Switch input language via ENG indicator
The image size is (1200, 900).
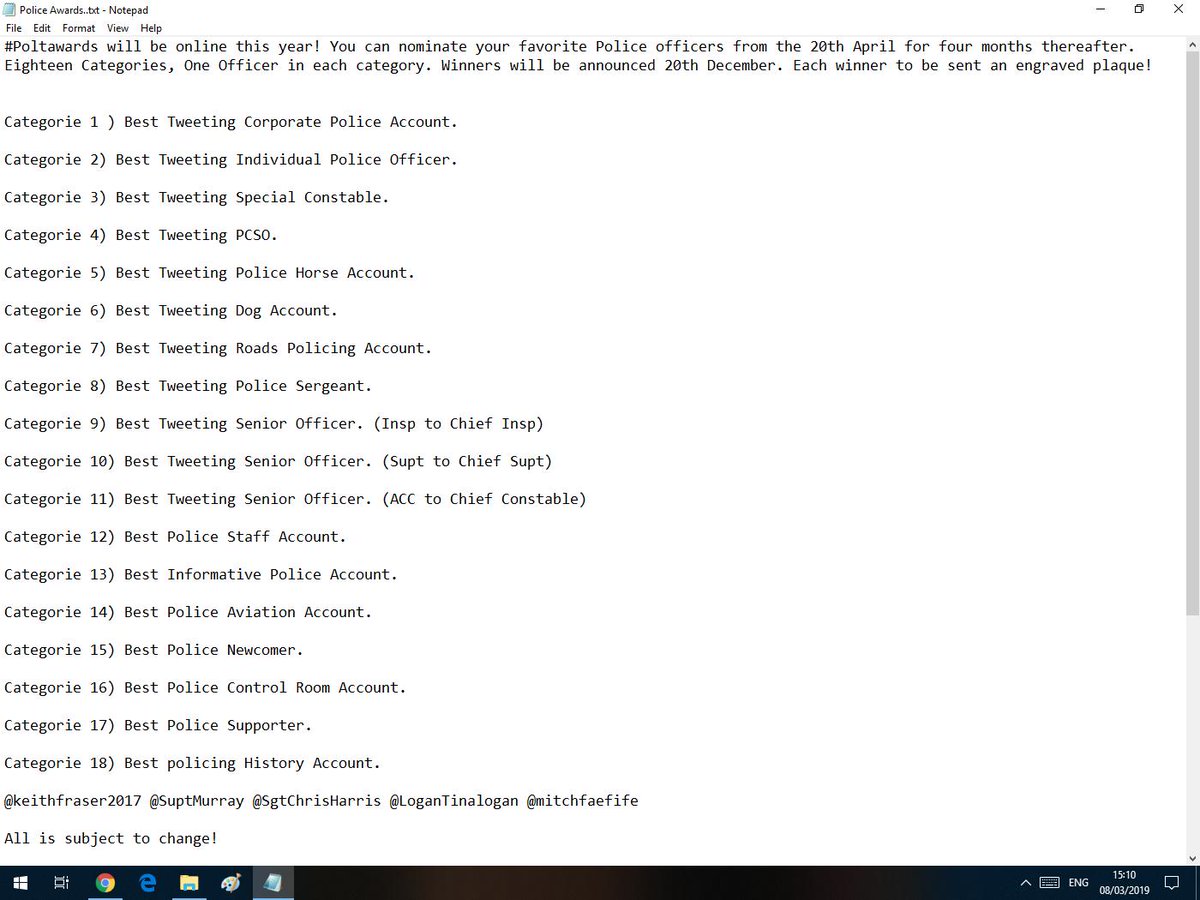[x=1079, y=883]
